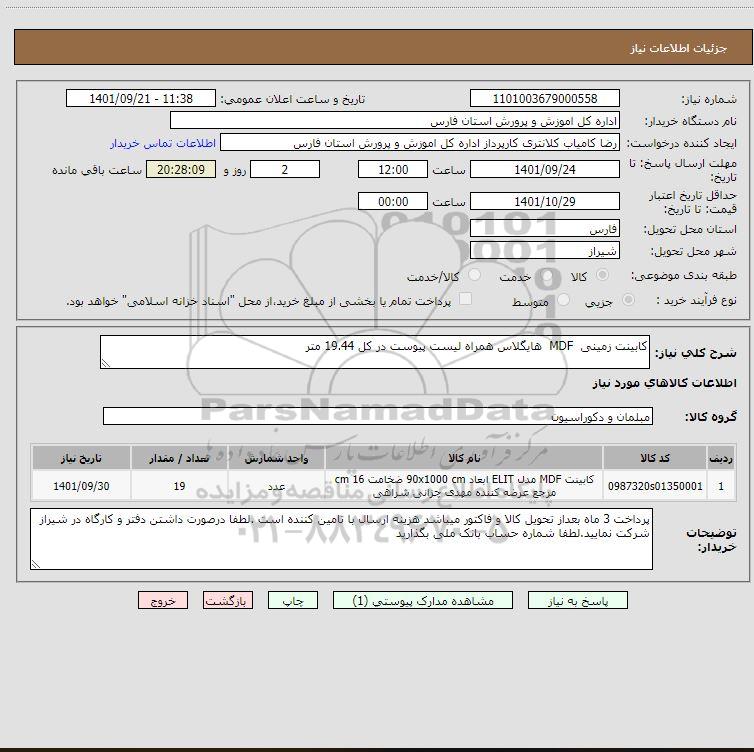Click the delivery province field فارس
The height and width of the screenshot is (752, 754).
tap(545, 228)
